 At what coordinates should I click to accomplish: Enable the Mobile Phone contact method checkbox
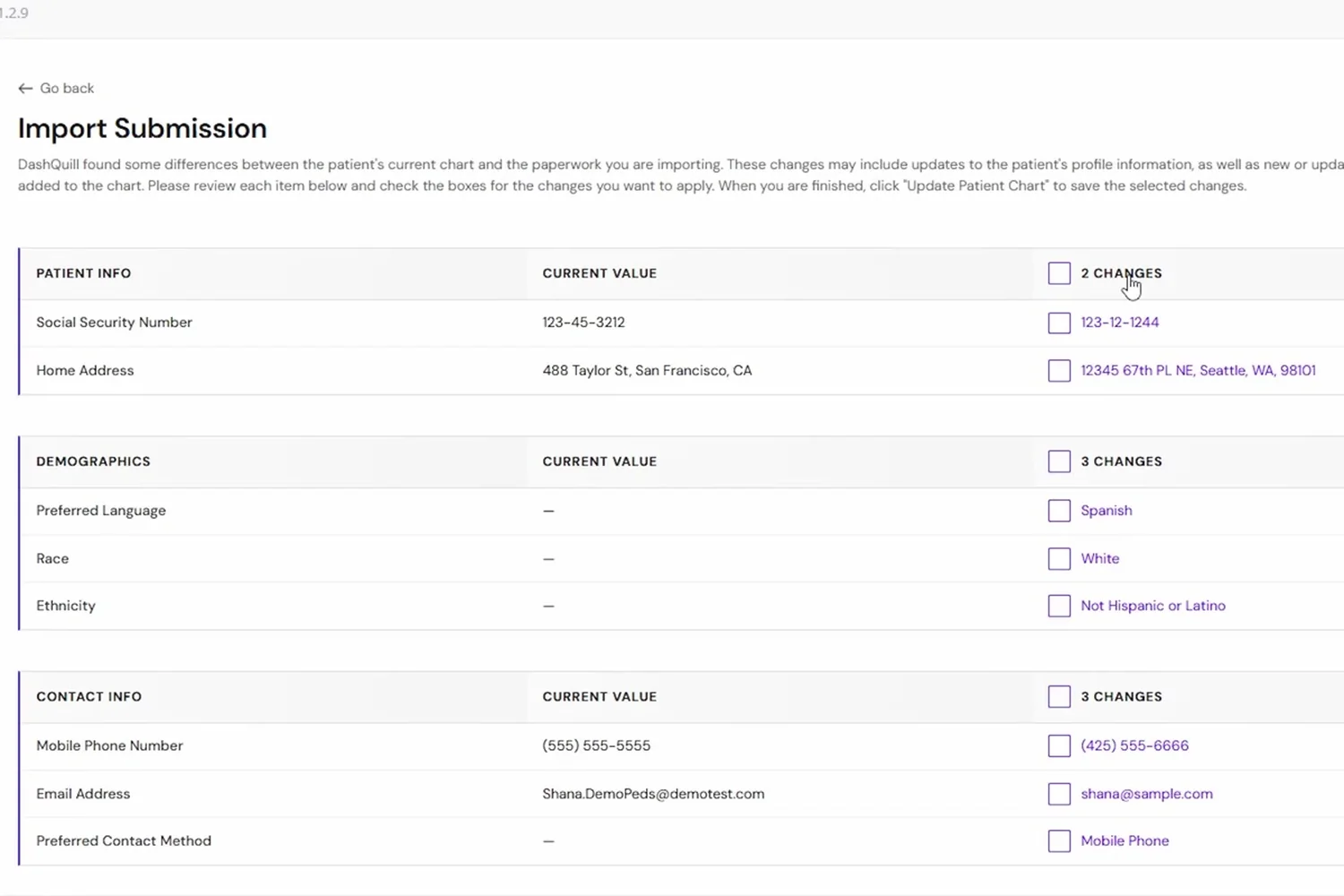point(1059,841)
